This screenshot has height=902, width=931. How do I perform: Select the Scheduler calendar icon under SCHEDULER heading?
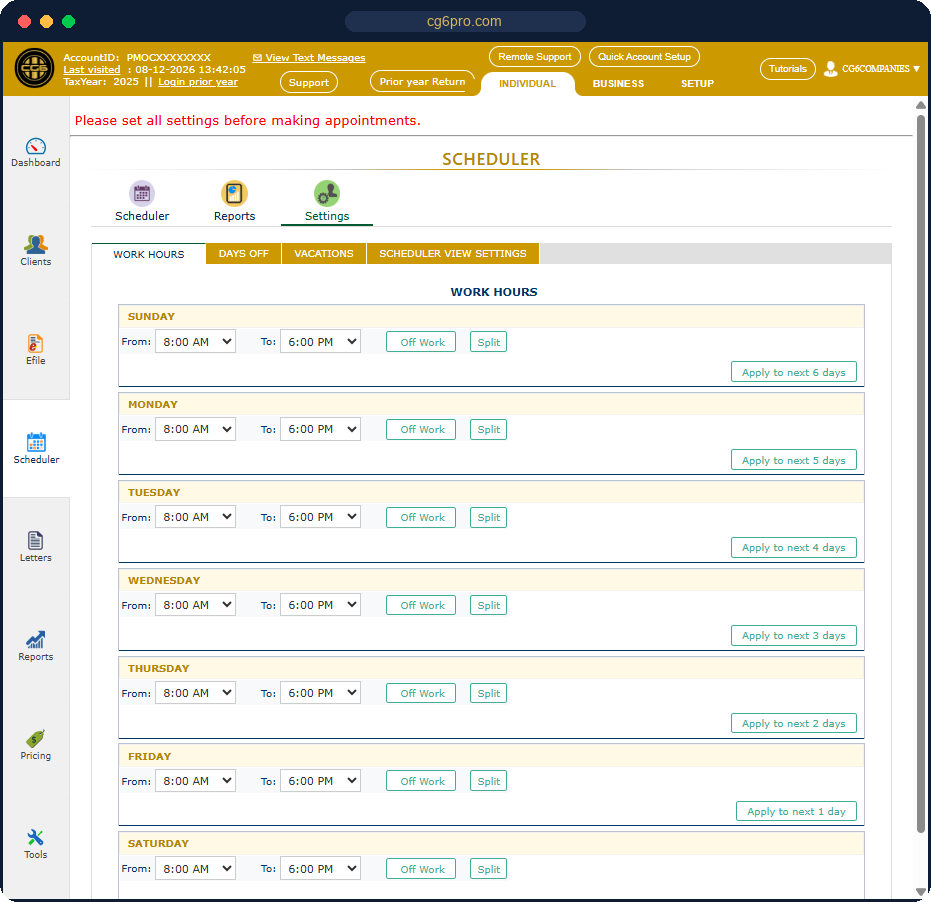[142, 194]
